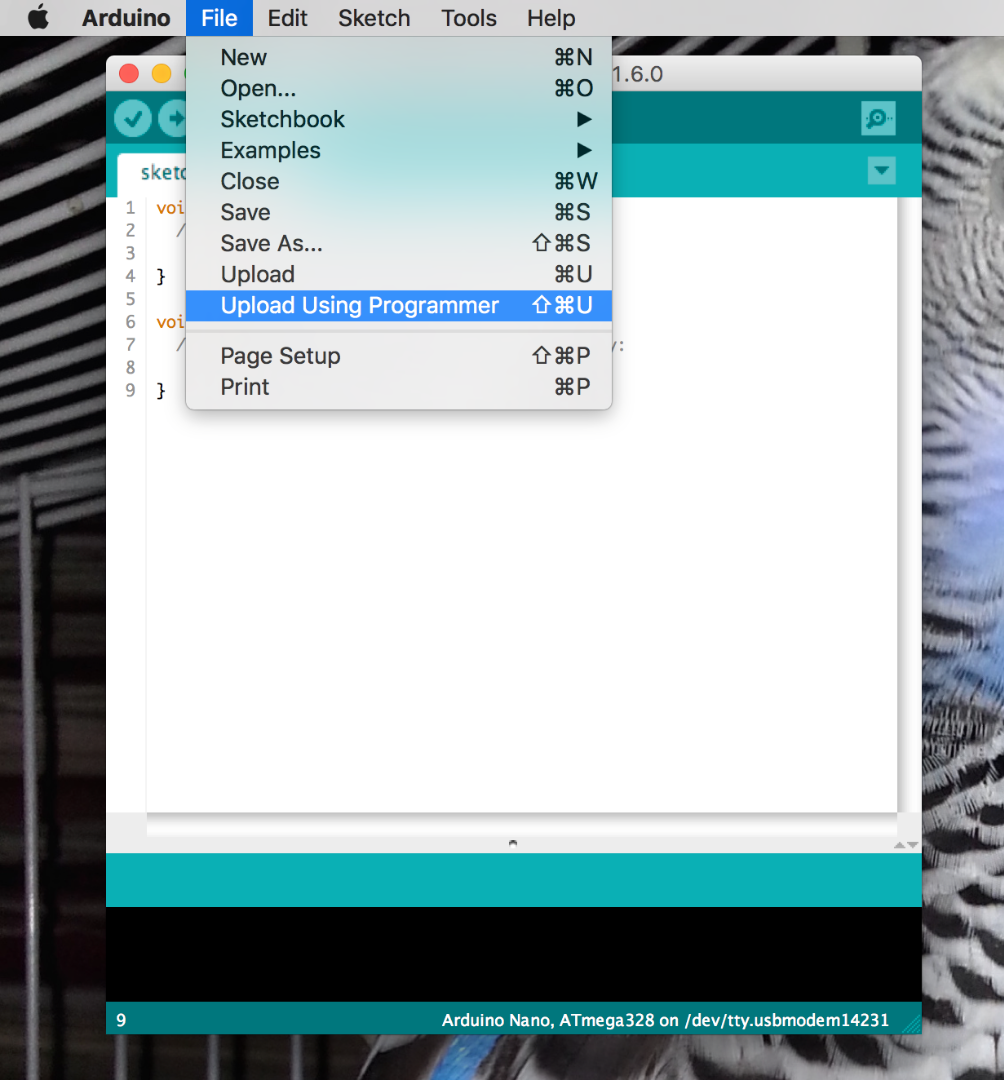Select Upload Using Programmer

coord(359,305)
